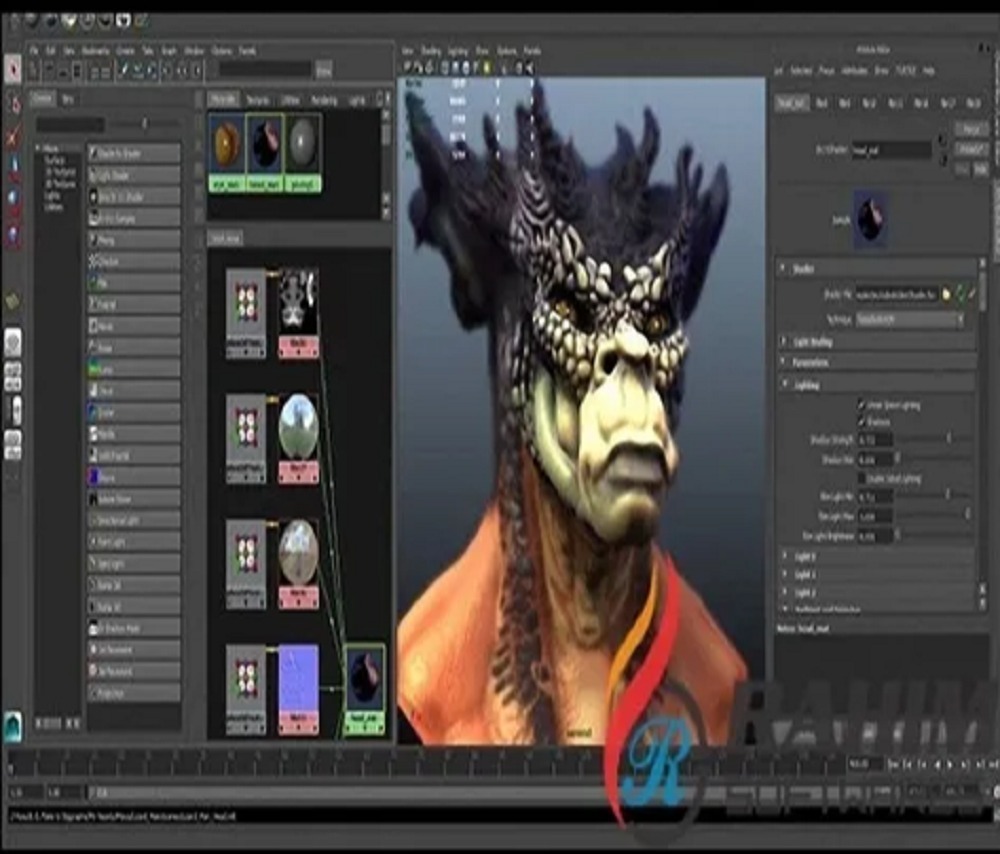
Task: Create a Directional Light node
Action: pyautogui.click(x=134, y=520)
